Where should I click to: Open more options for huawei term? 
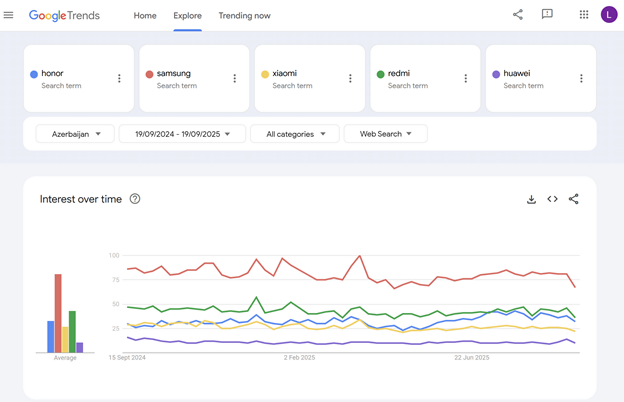pyautogui.click(x=581, y=78)
